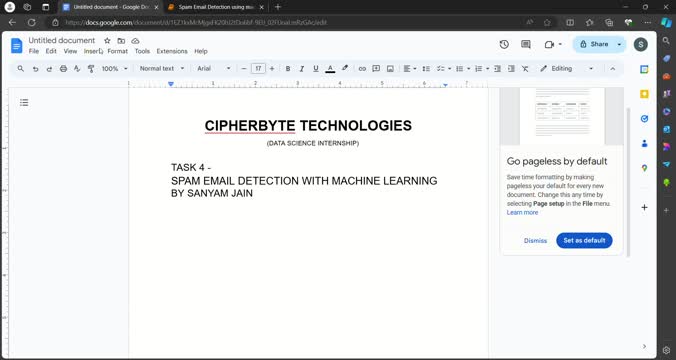
Task: Show document outline icon
Action: click(x=24, y=103)
